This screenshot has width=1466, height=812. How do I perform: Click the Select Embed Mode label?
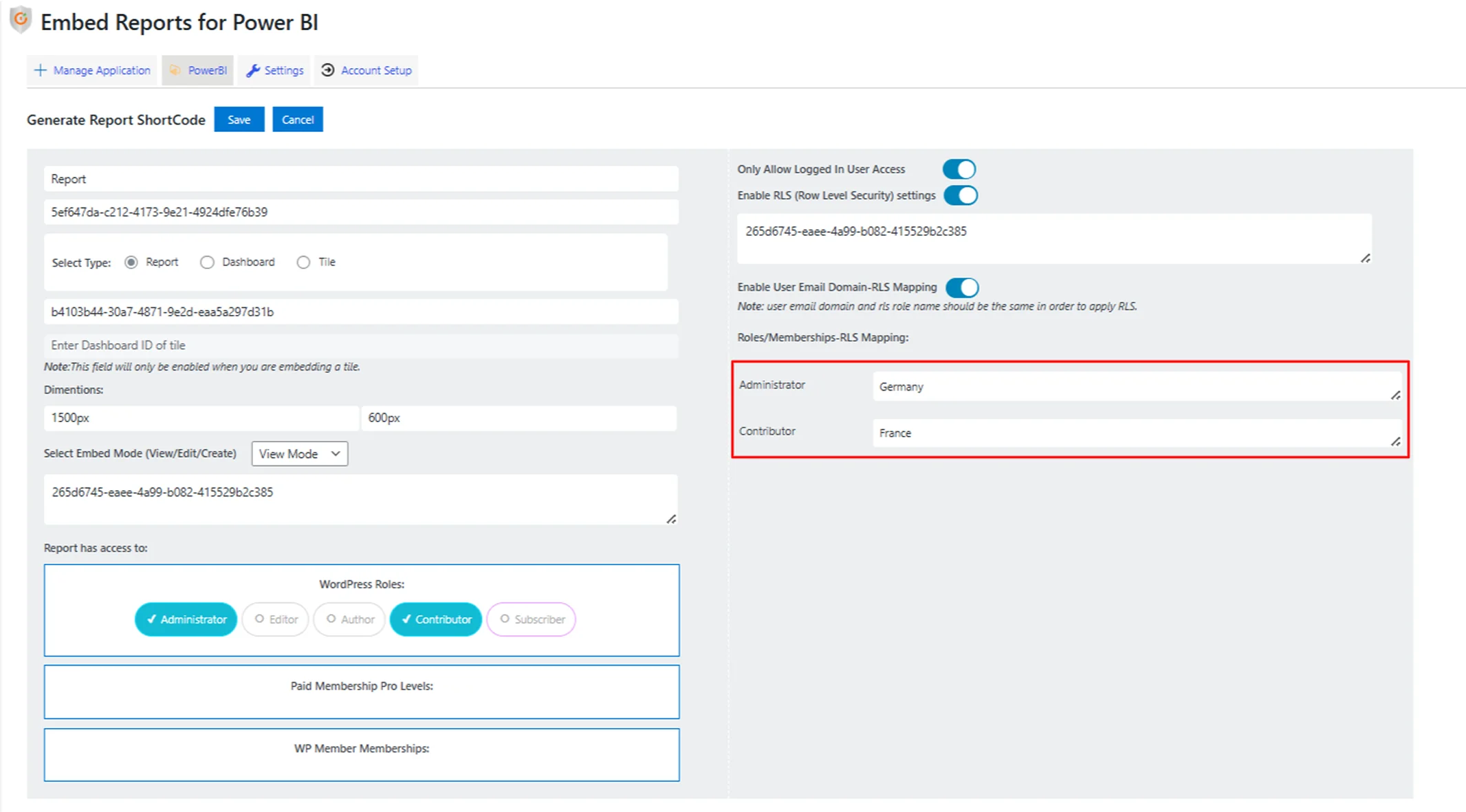140,454
